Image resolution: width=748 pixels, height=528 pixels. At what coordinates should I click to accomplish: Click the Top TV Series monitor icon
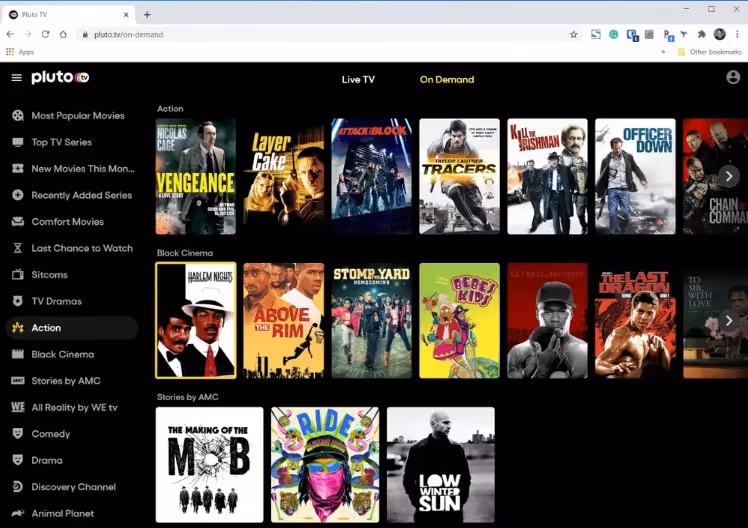click(18, 142)
